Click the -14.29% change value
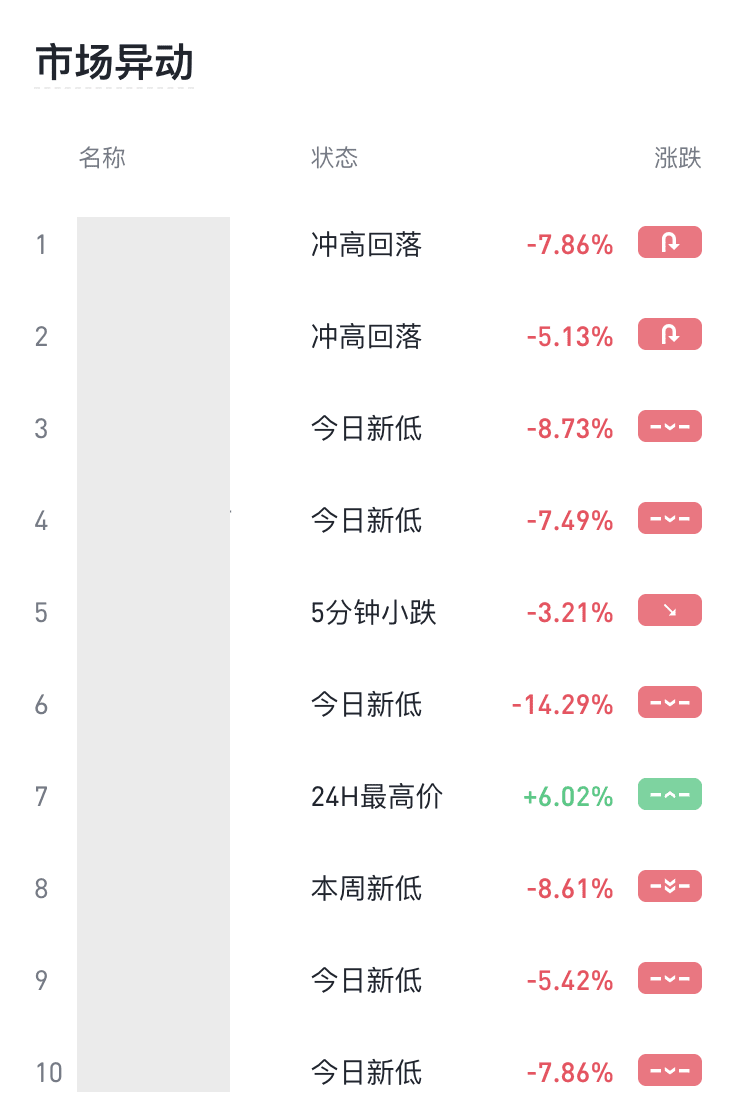Image resolution: width=736 pixels, height=1118 pixels. tap(562, 705)
